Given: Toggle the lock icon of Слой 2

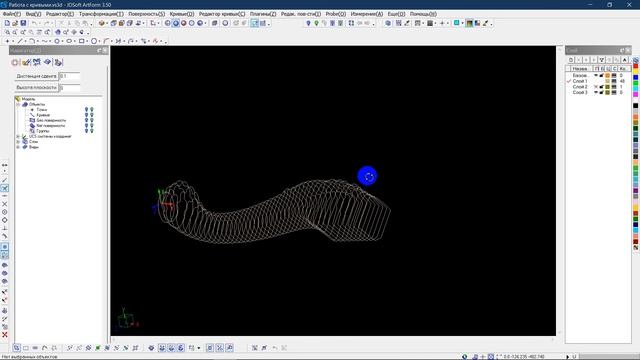Looking at the screenshot, I should 602,87.
